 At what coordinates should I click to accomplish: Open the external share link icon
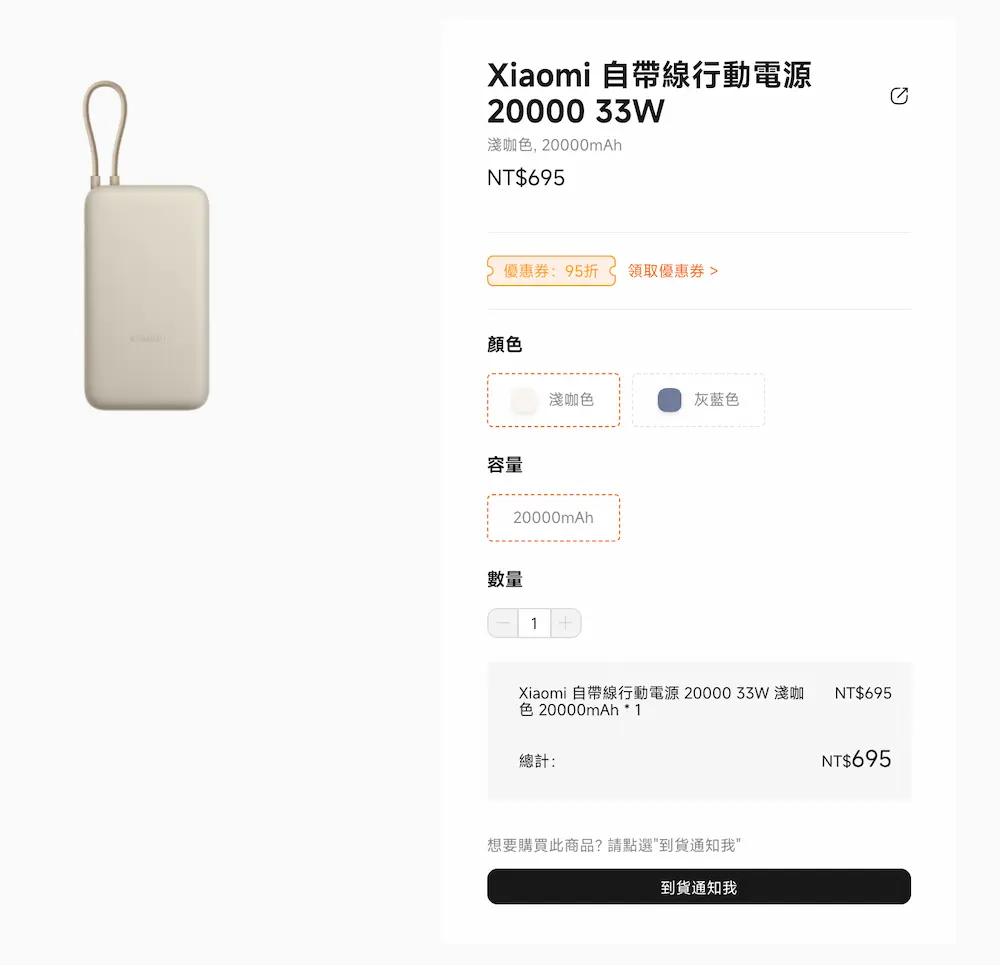[899, 96]
